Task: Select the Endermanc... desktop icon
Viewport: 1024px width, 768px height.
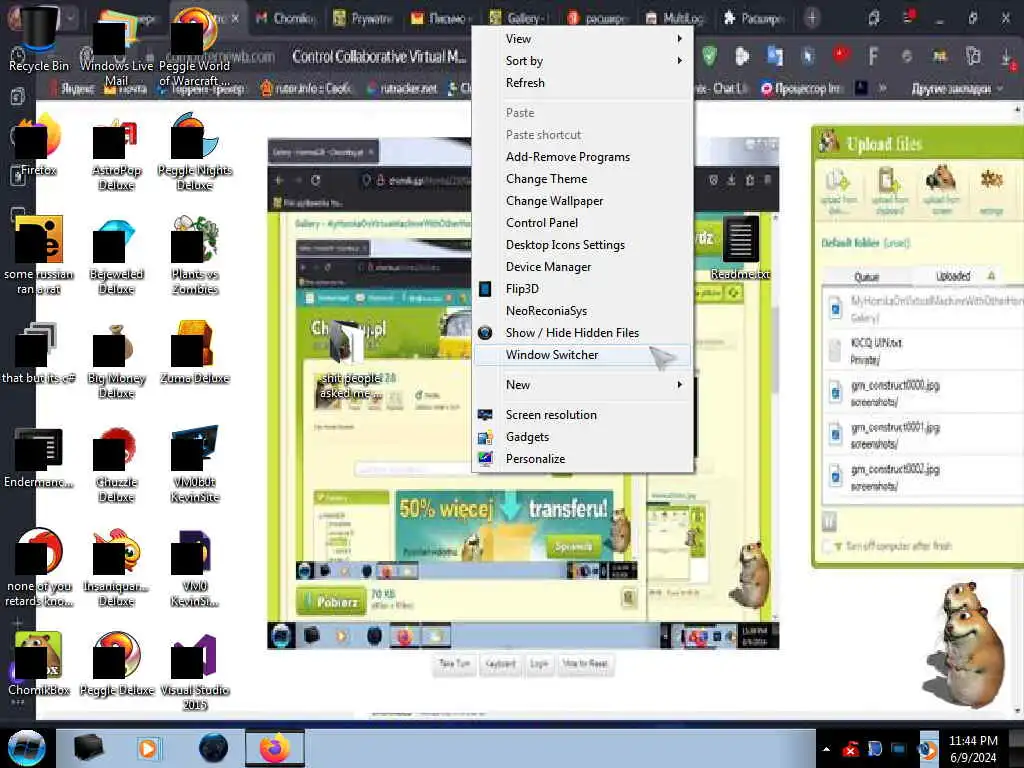Action: coord(39,457)
